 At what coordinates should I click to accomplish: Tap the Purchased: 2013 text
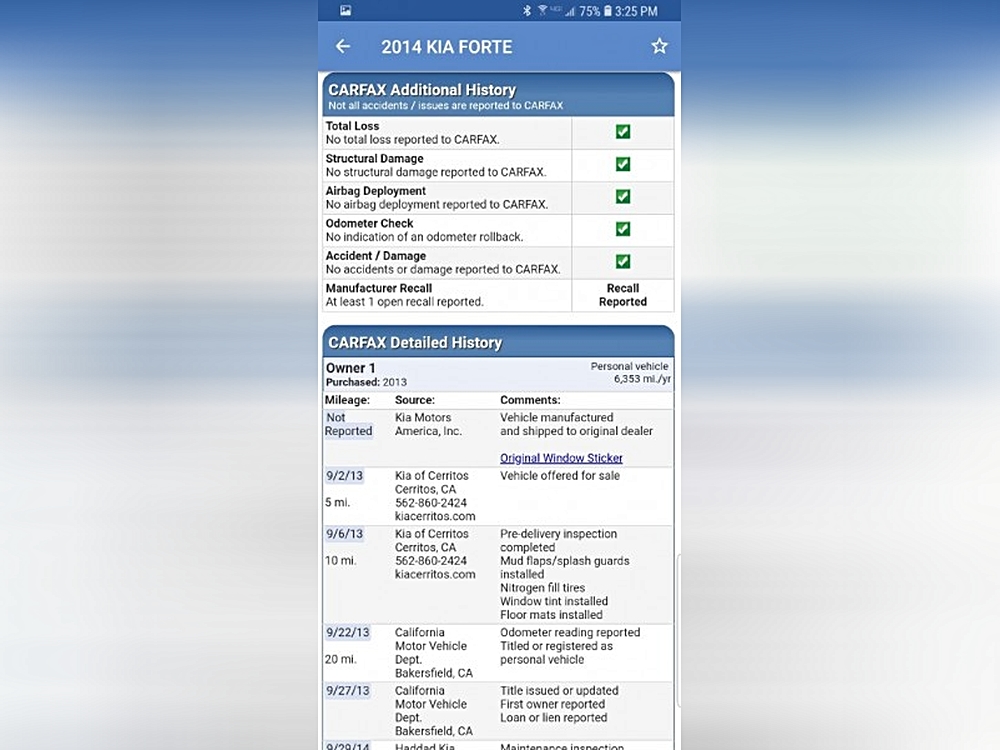coord(366,382)
